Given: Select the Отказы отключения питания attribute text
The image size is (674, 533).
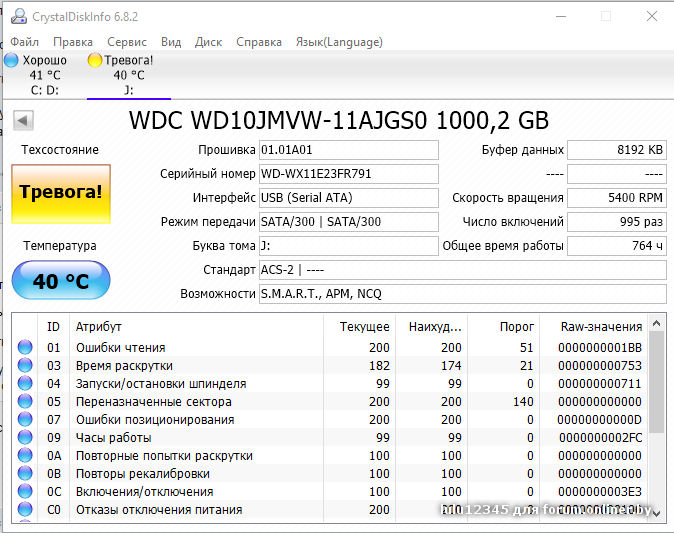Looking at the screenshot, I should pyautogui.click(x=159, y=510).
